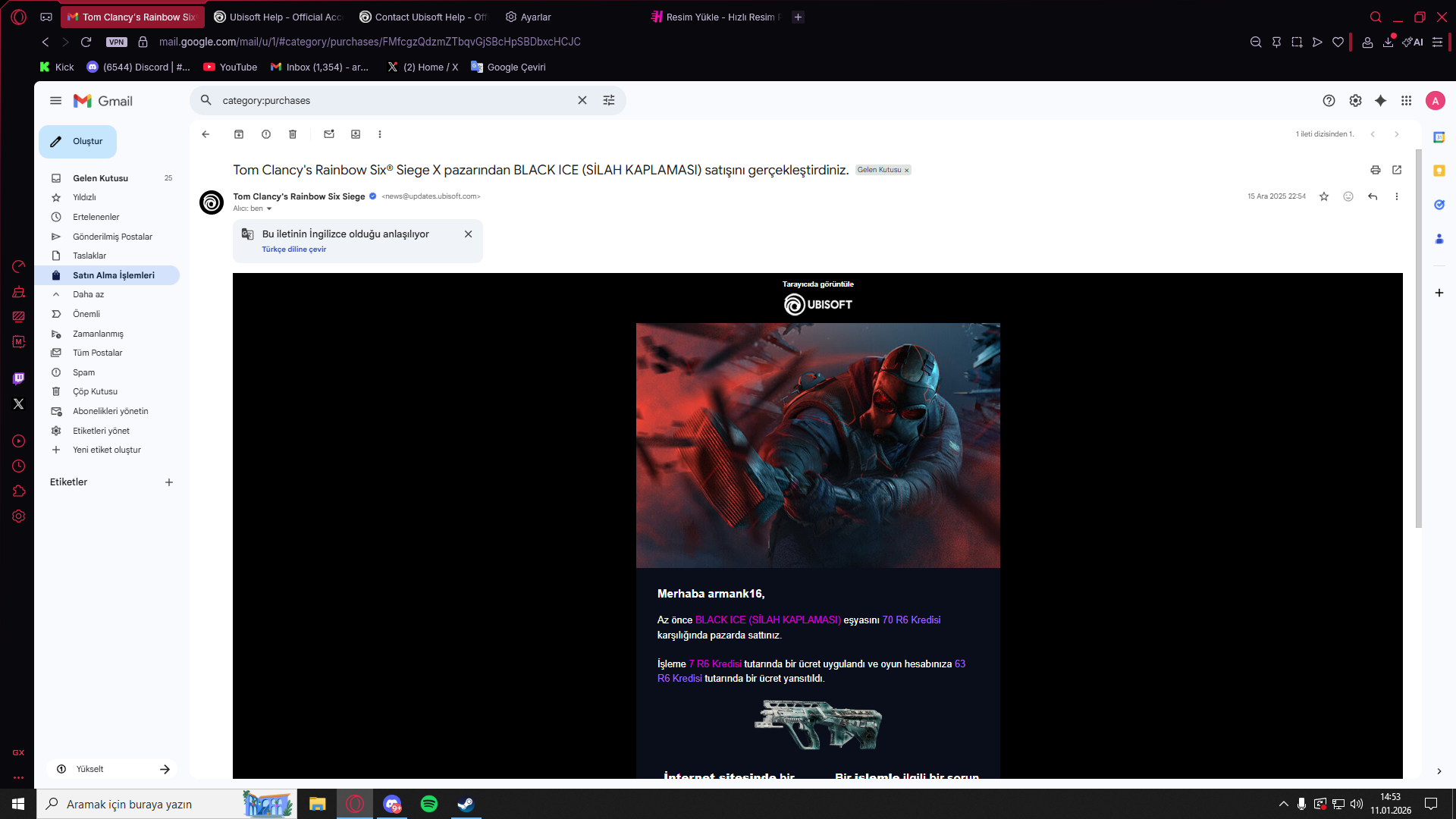1456x819 pixels.
Task: Add an emoji reaction to the message
Action: [x=1348, y=196]
